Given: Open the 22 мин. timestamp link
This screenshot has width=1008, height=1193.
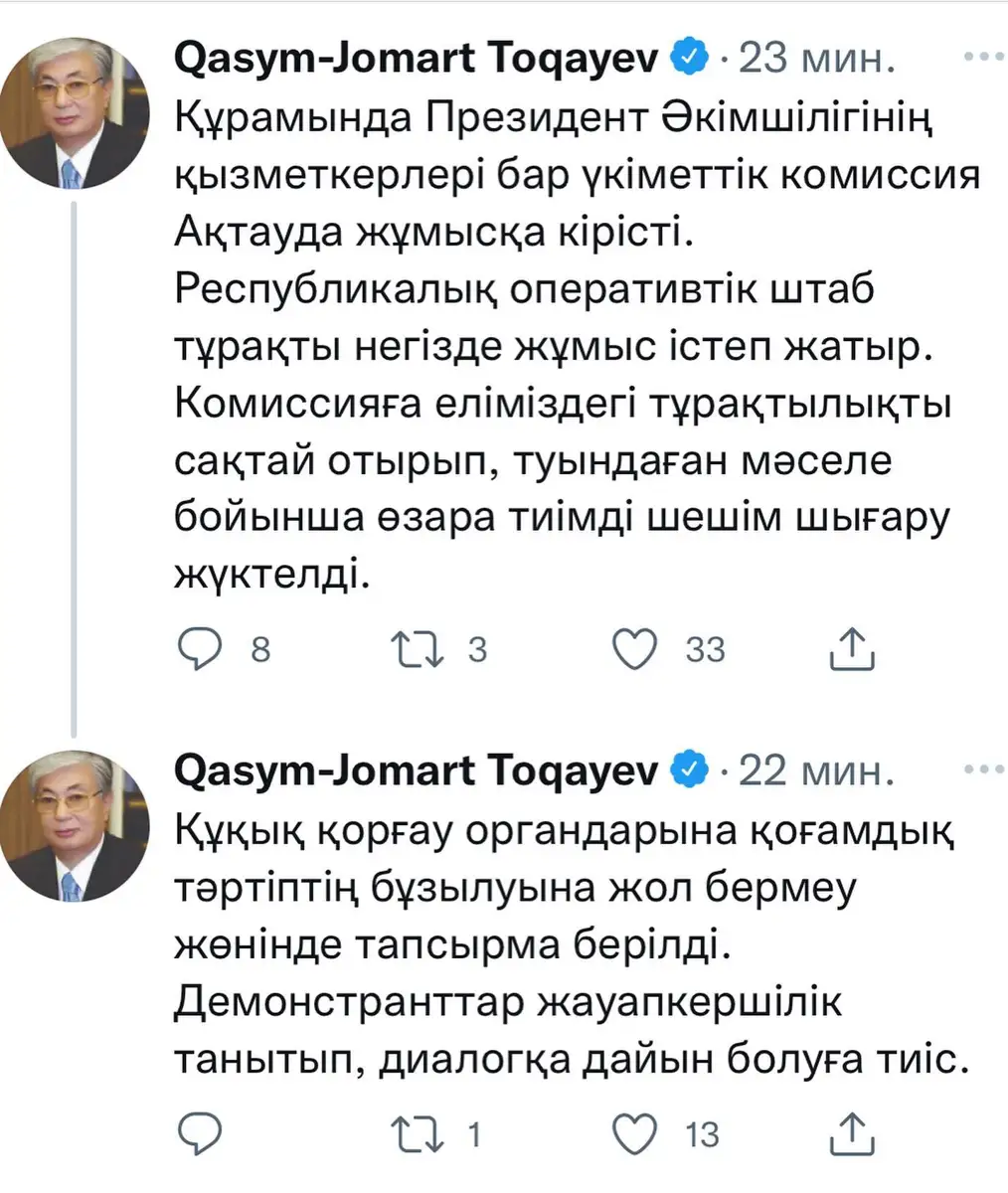Looking at the screenshot, I should [813, 769].
